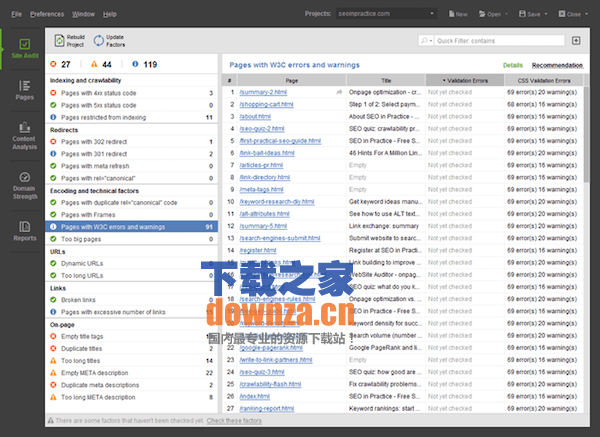Expand the Open button dropdown arrow
This screenshot has height=437, width=600.
(506, 14)
